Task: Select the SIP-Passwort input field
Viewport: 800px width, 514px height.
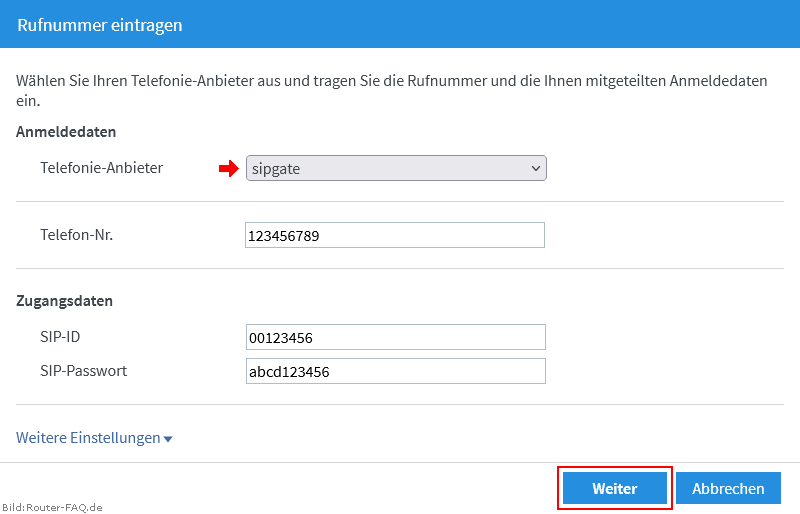Action: click(x=395, y=371)
